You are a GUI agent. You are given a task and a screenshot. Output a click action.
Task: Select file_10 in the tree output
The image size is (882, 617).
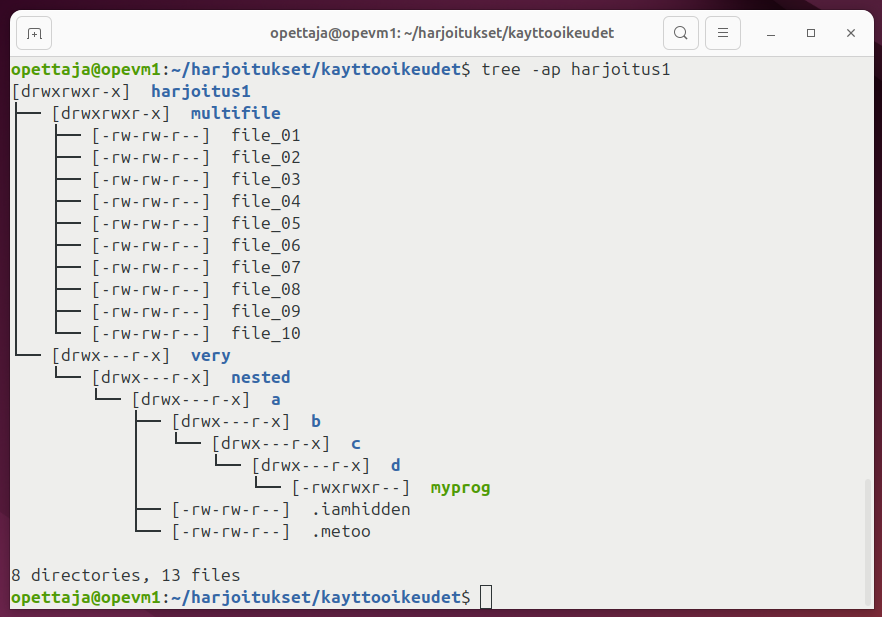(x=266, y=333)
